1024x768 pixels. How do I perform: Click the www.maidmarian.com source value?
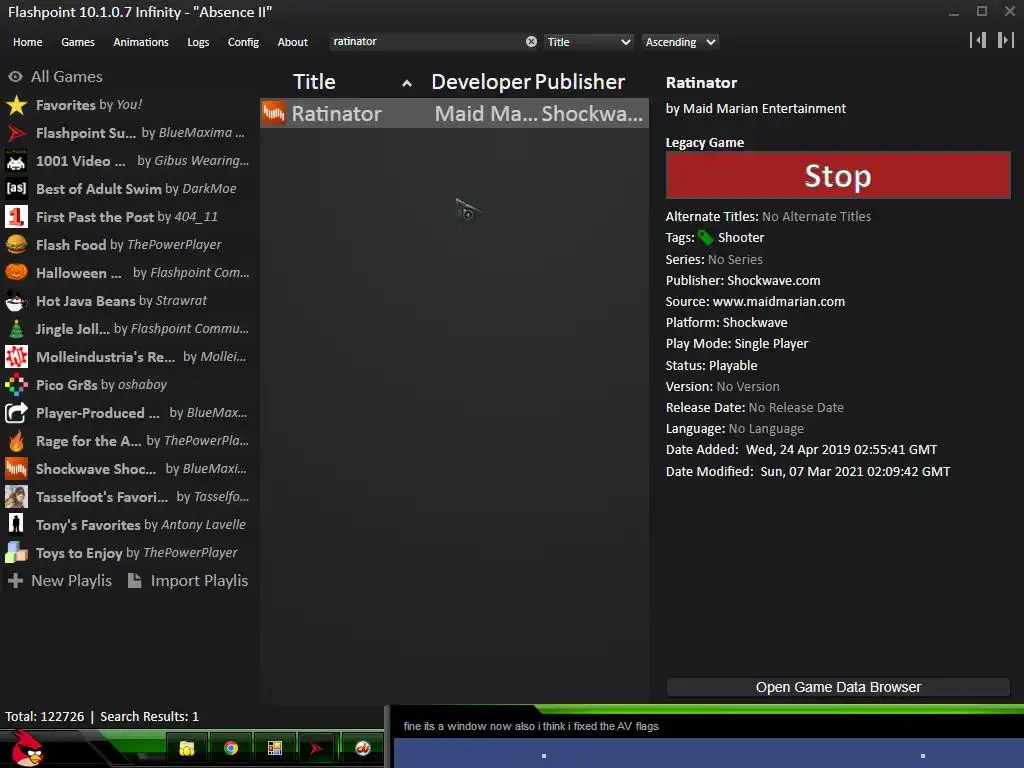[778, 302]
